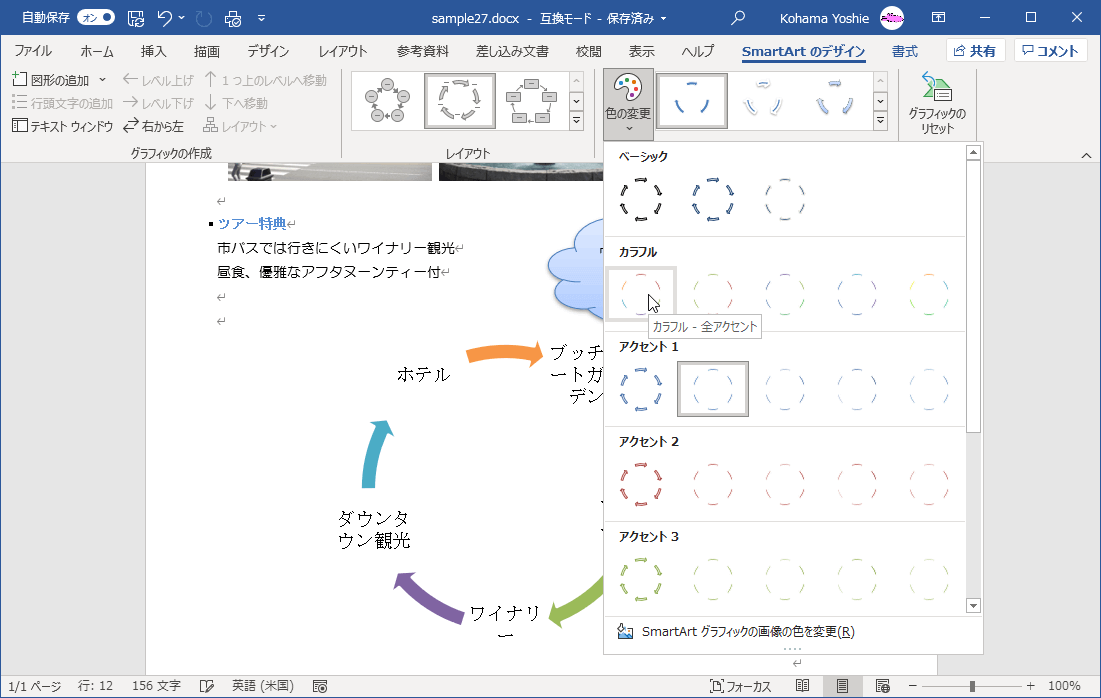Image resolution: width=1101 pixels, height=698 pixels.
Task: Open Customize Quick Access Toolbar dropdown
Action: [261, 18]
